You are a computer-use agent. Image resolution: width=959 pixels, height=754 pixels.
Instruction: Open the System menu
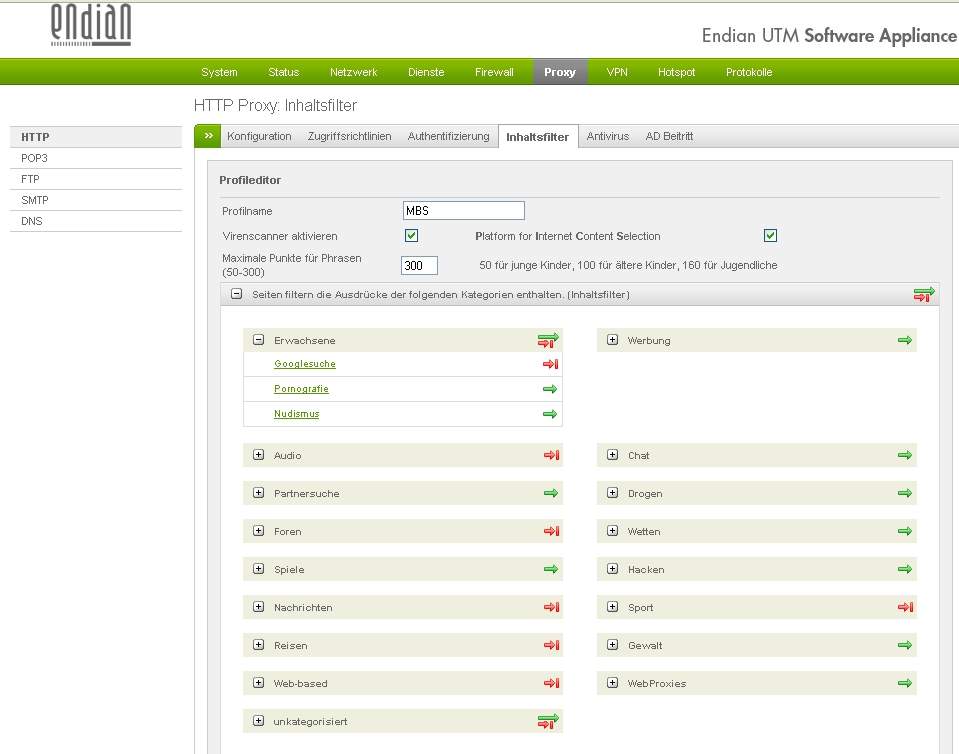tap(219, 72)
